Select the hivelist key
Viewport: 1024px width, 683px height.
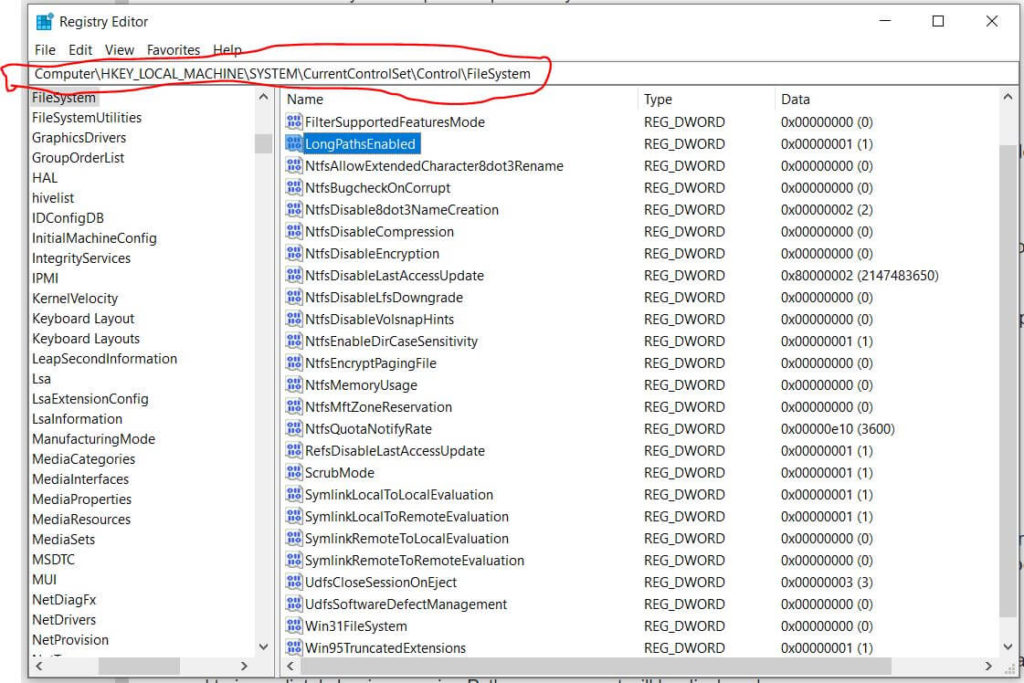53,198
